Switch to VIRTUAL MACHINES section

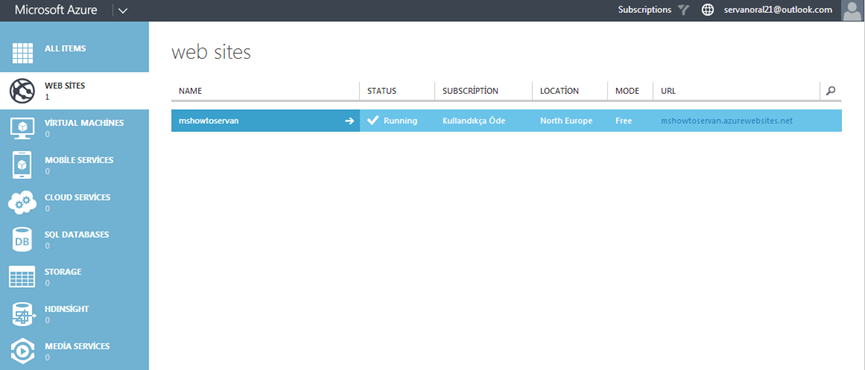point(84,123)
